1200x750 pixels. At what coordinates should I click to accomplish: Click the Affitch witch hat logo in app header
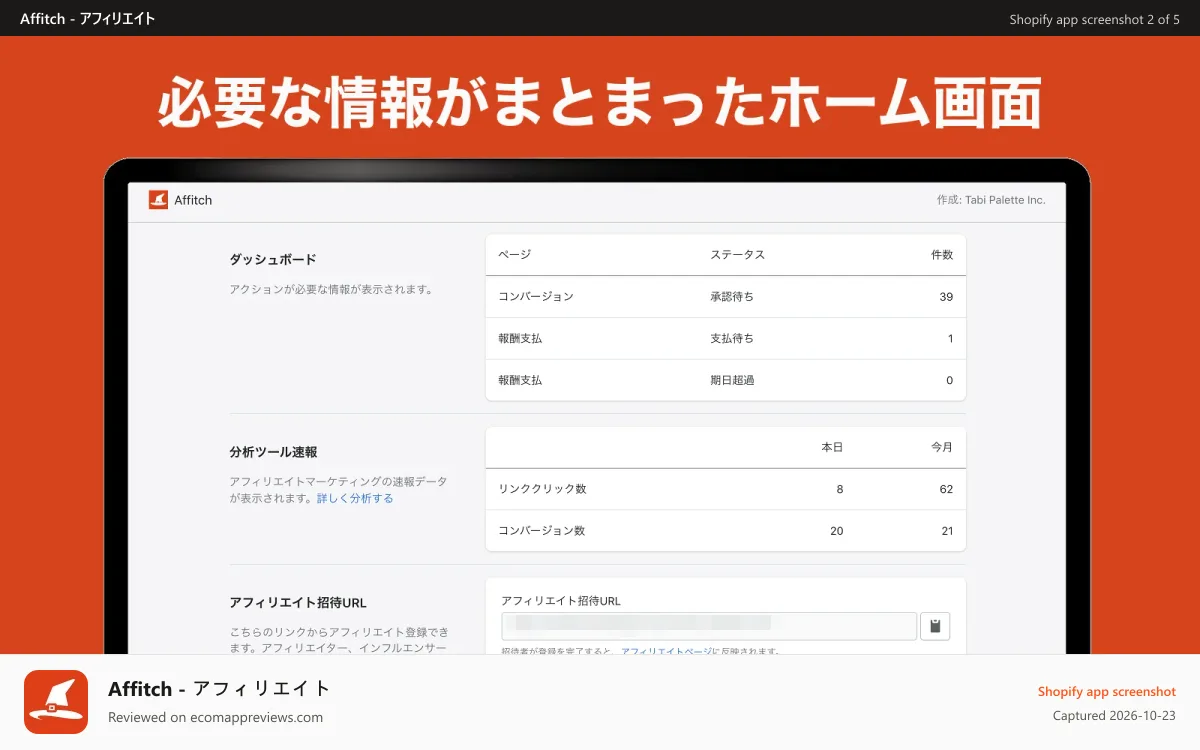[x=158, y=200]
